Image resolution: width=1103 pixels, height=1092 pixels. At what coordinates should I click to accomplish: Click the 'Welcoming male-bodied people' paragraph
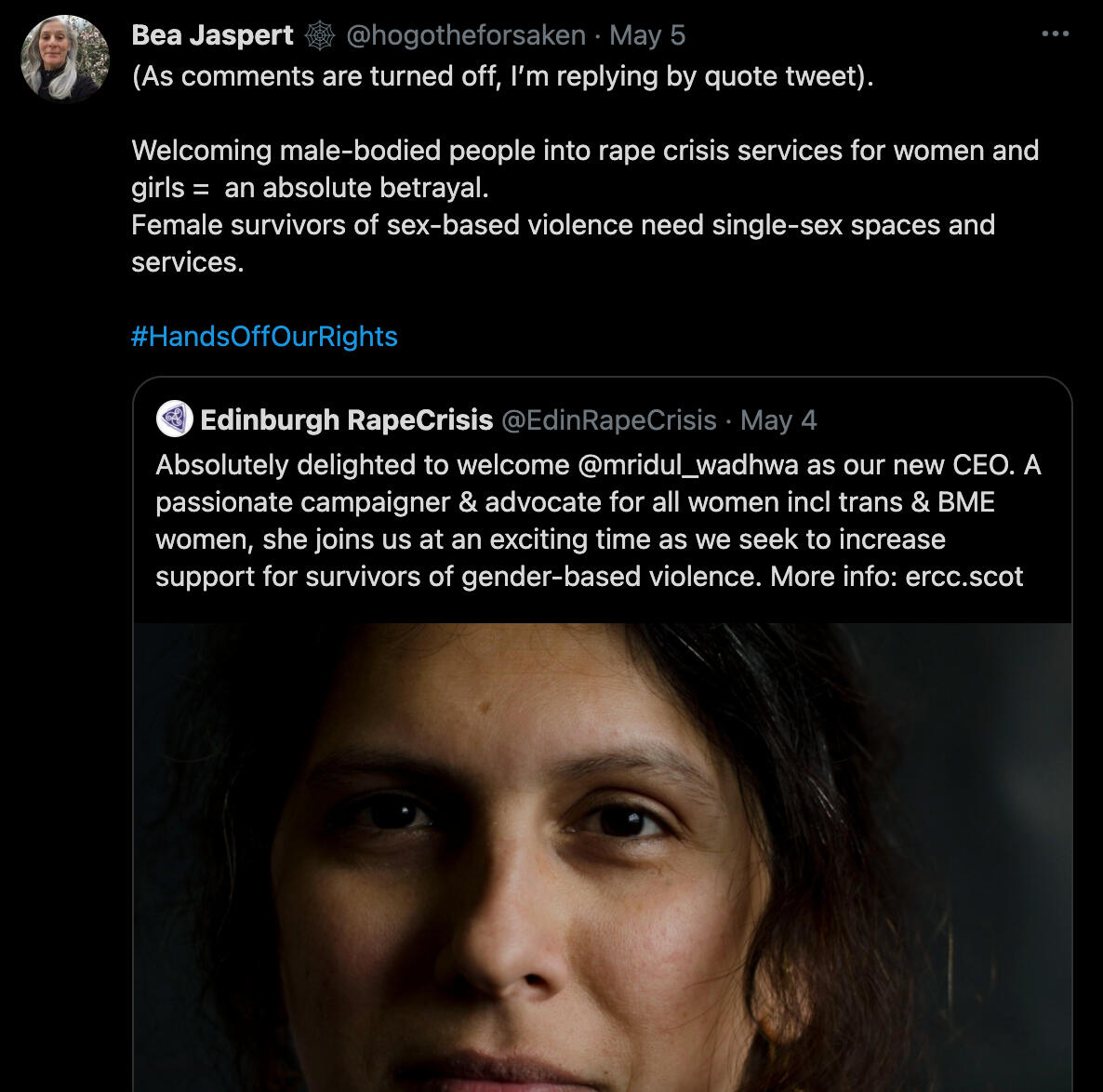(584, 151)
